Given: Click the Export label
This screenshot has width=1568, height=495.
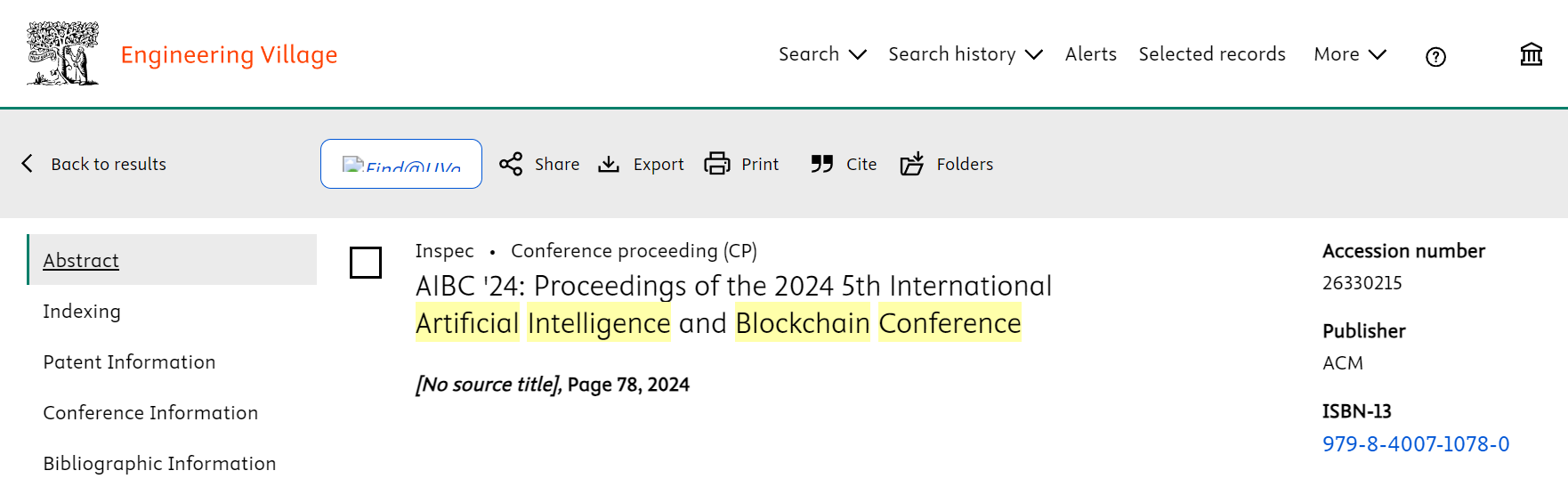Looking at the screenshot, I should pos(659,165).
